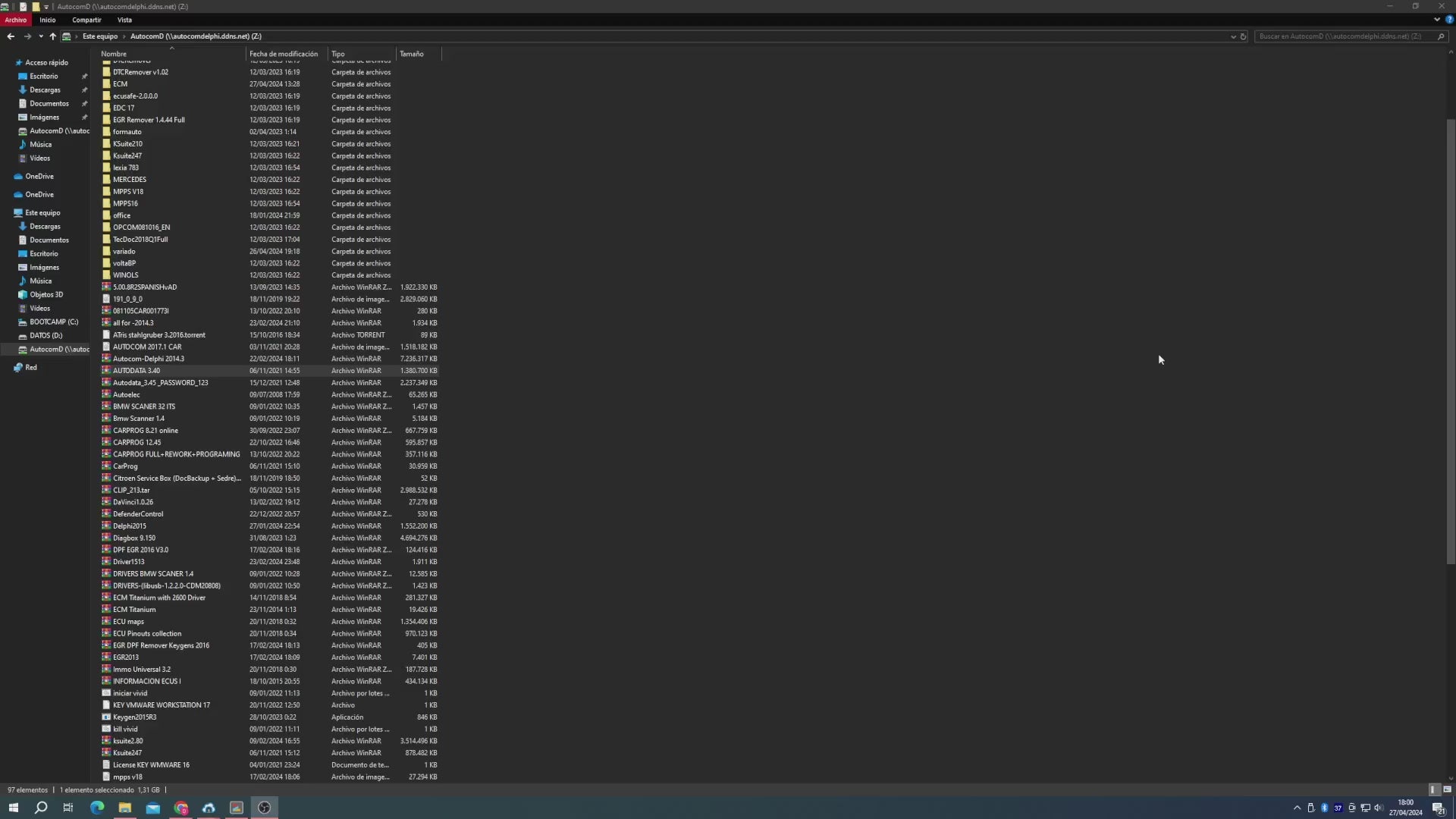Open Windows Start menu

point(13,808)
